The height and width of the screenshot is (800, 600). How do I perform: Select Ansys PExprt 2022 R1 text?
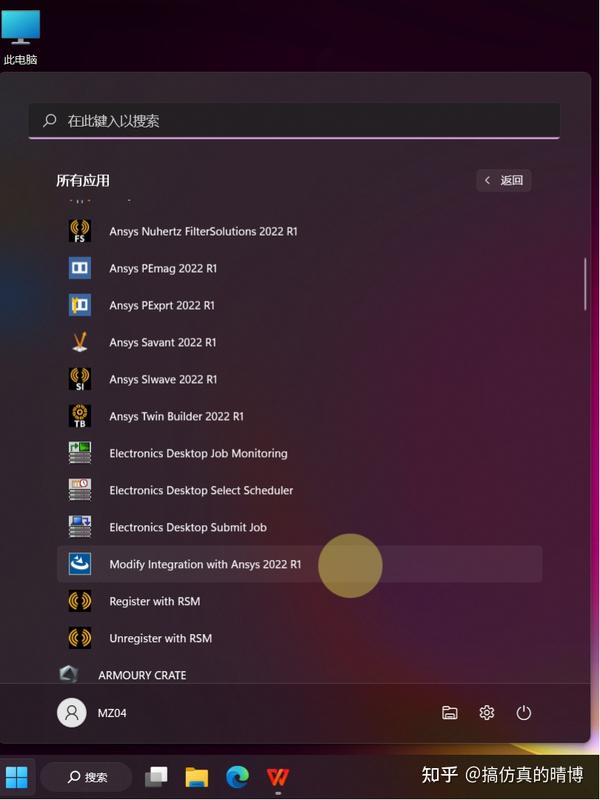162,305
